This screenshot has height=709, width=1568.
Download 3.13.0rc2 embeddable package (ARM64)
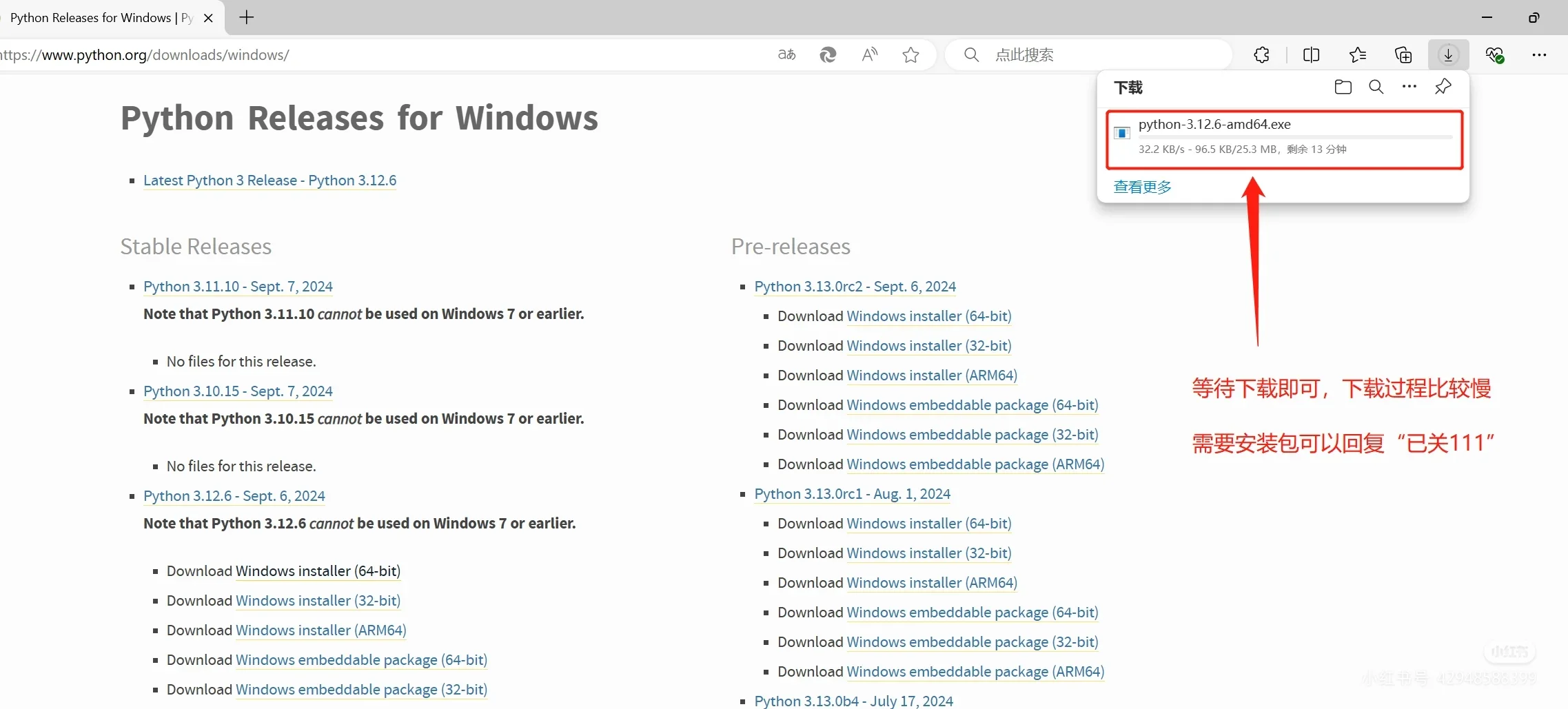(975, 464)
